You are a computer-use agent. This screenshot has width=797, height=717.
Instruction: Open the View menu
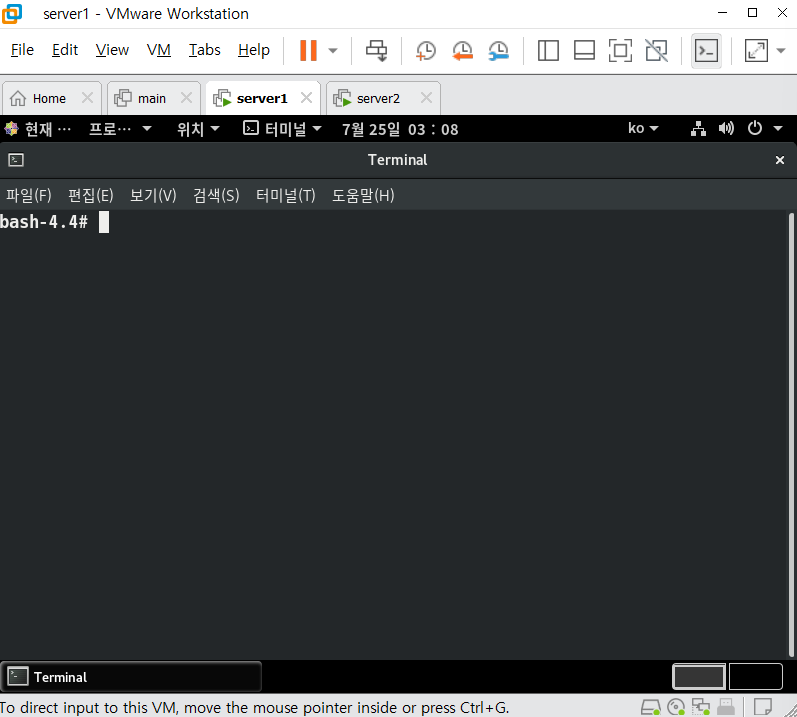(x=112, y=50)
